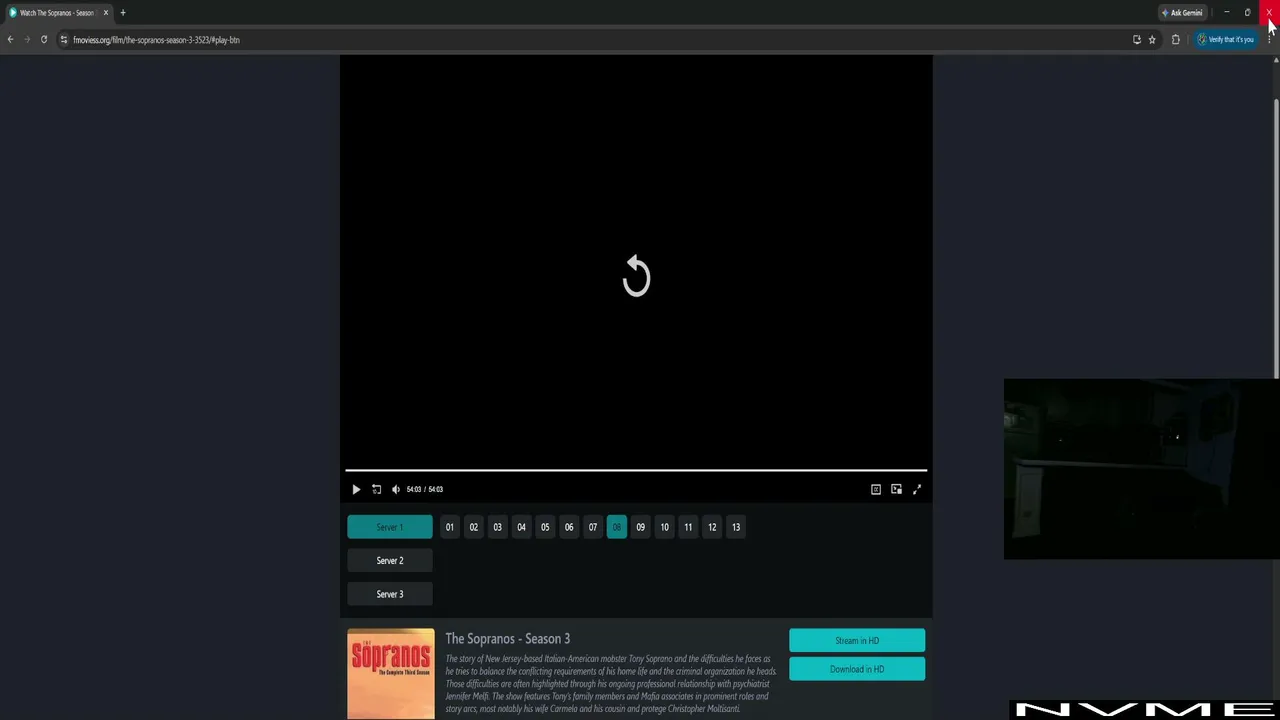
Task: Enter fullscreen with the expand icon
Action: (917, 489)
